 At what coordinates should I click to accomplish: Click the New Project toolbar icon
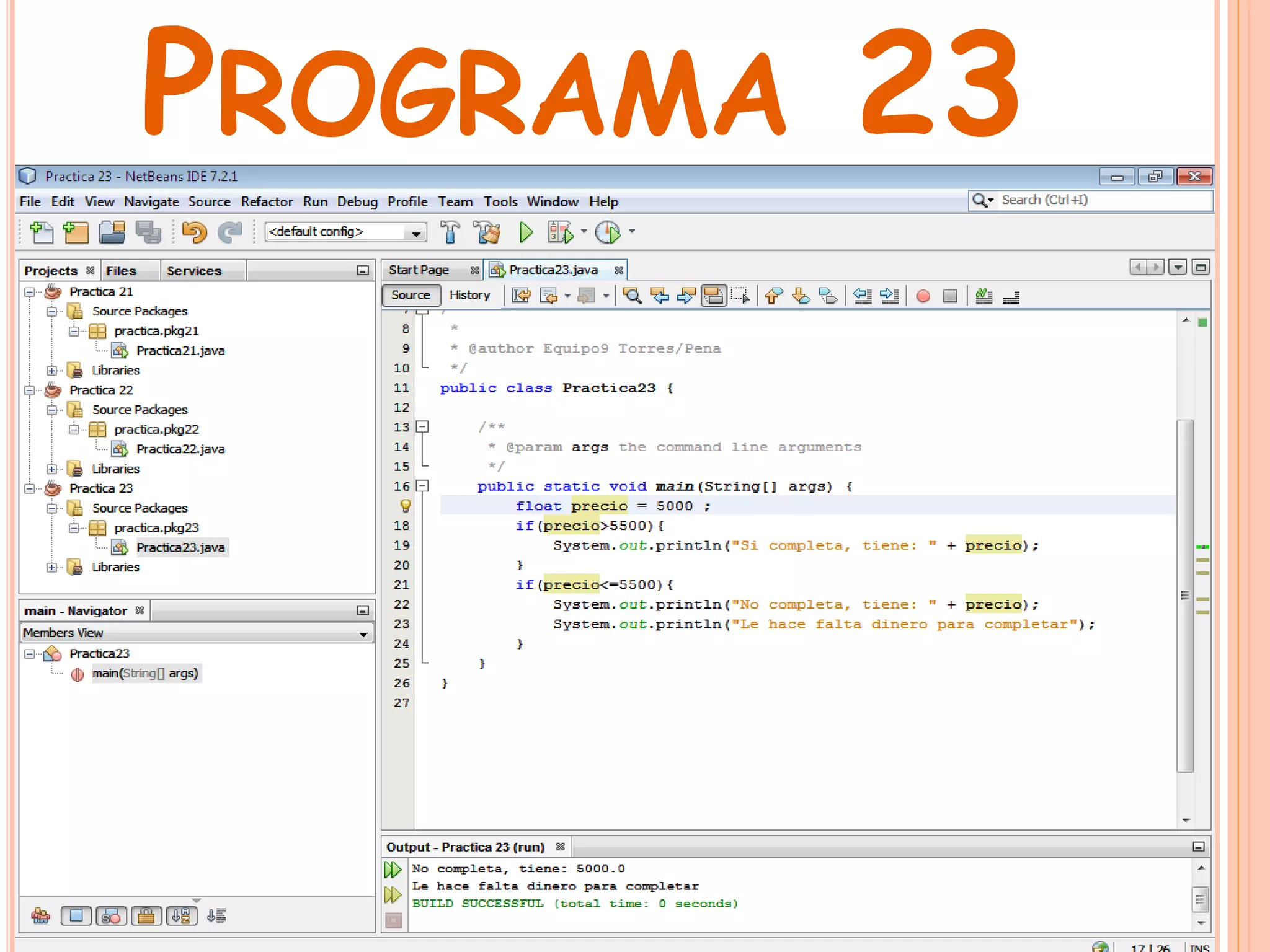point(76,232)
